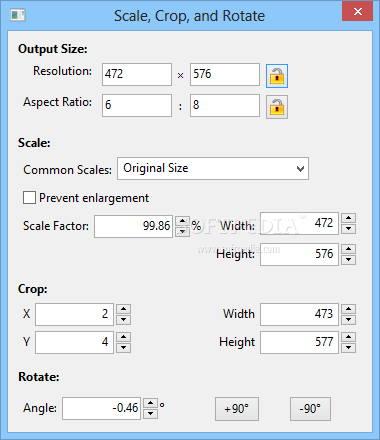
Task: Click the Resolution width field showing 472
Action: click(137, 74)
